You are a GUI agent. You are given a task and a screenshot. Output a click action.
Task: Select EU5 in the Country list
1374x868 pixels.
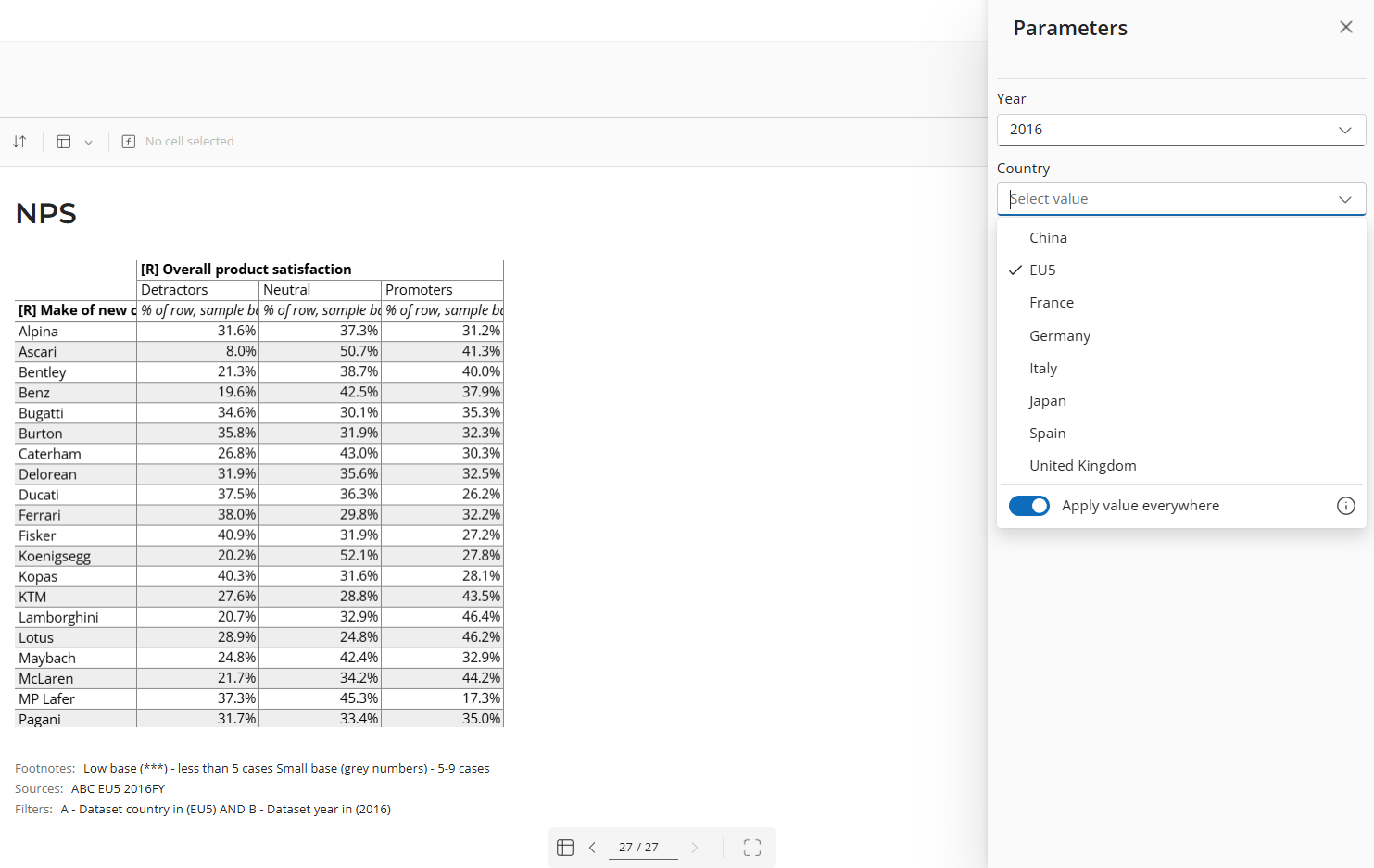tap(1181, 270)
